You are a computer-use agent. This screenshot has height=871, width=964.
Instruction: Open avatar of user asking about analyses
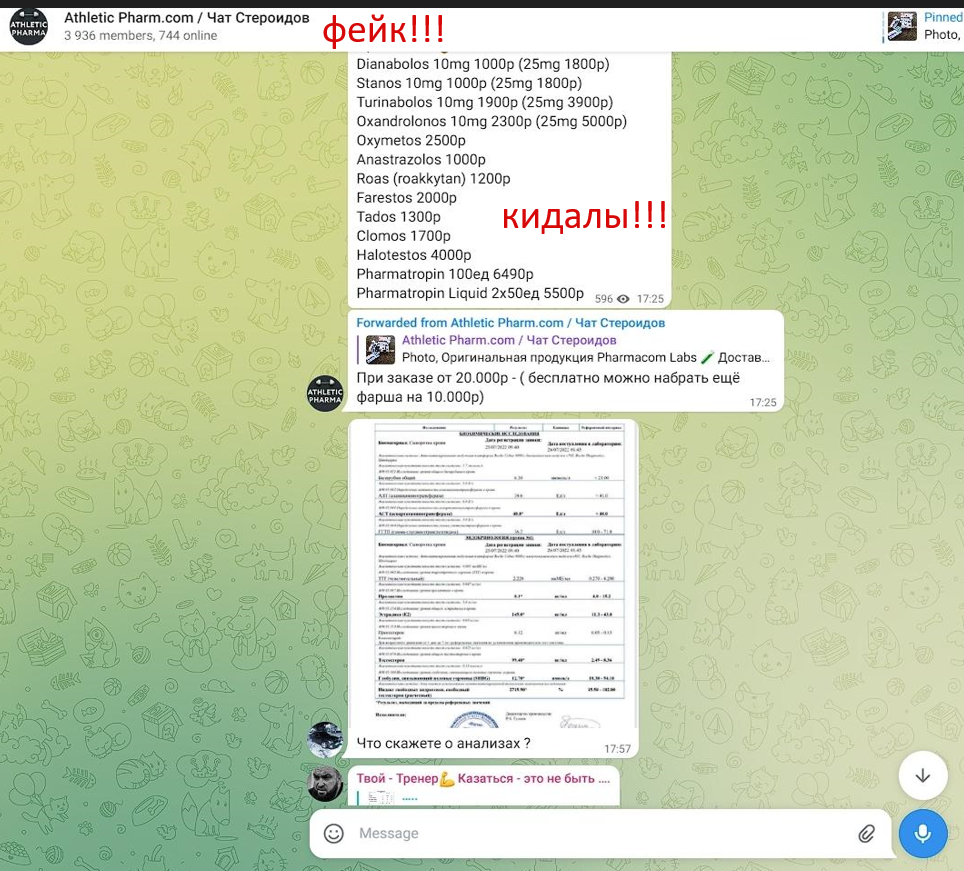click(x=325, y=739)
